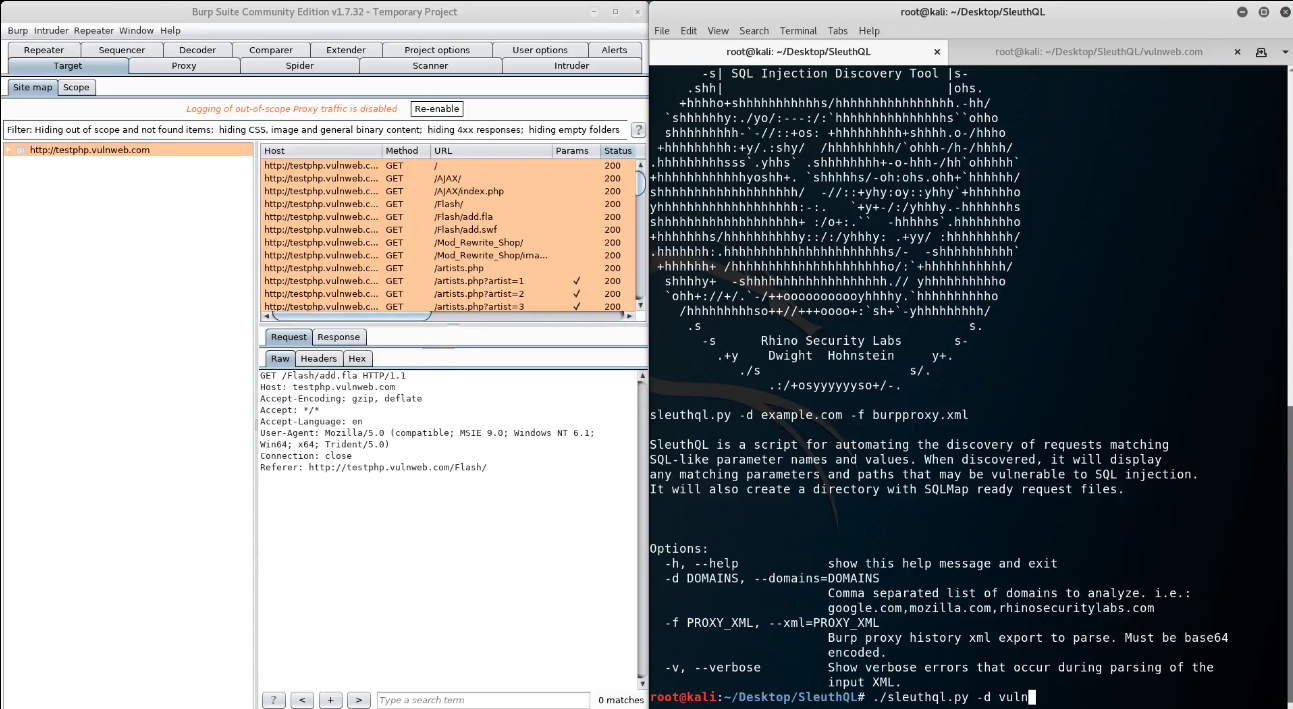
Task: Click the Params checkmark on the artist=2 row
Action: pos(575,294)
